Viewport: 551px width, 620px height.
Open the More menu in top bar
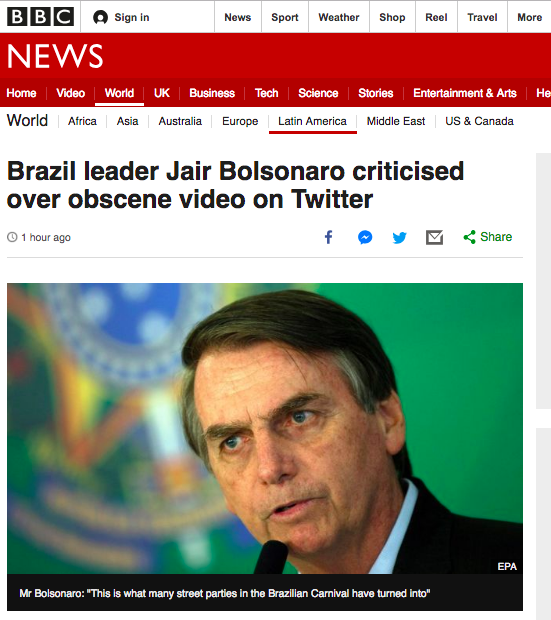pos(530,17)
